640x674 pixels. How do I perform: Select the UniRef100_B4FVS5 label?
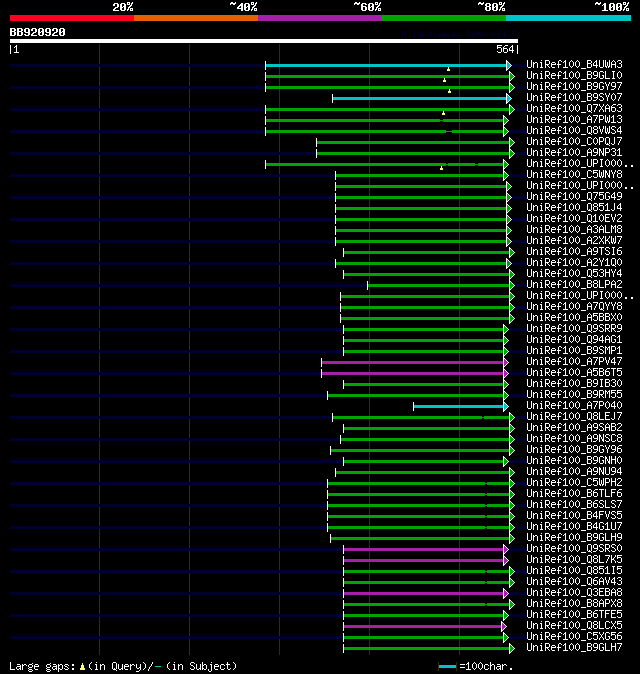574,515
